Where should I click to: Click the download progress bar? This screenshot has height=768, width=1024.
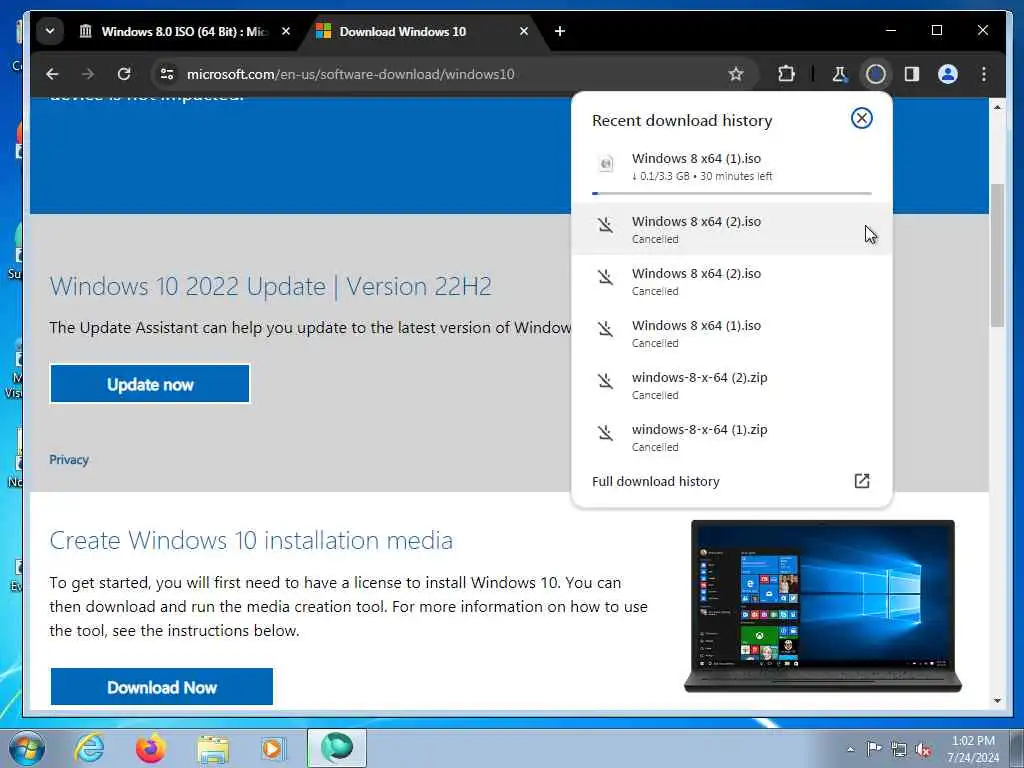pos(731,193)
